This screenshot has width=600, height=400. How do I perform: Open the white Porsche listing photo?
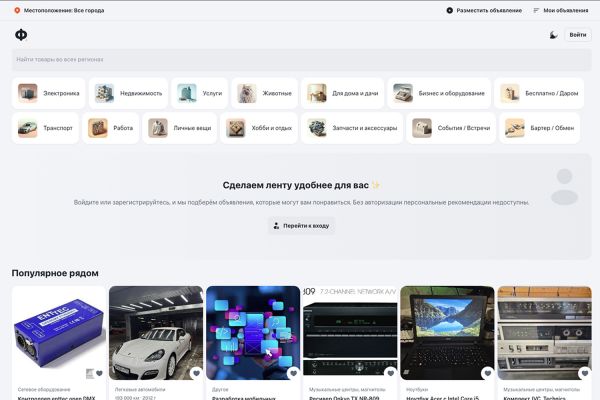point(156,333)
